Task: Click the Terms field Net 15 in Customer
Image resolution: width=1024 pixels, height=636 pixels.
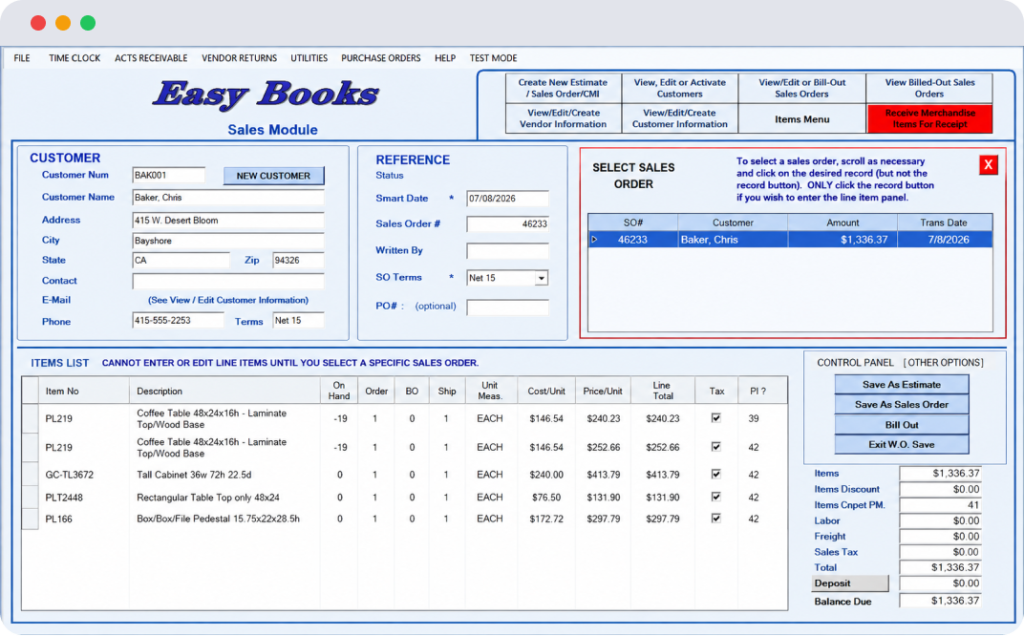Action: click(x=298, y=320)
